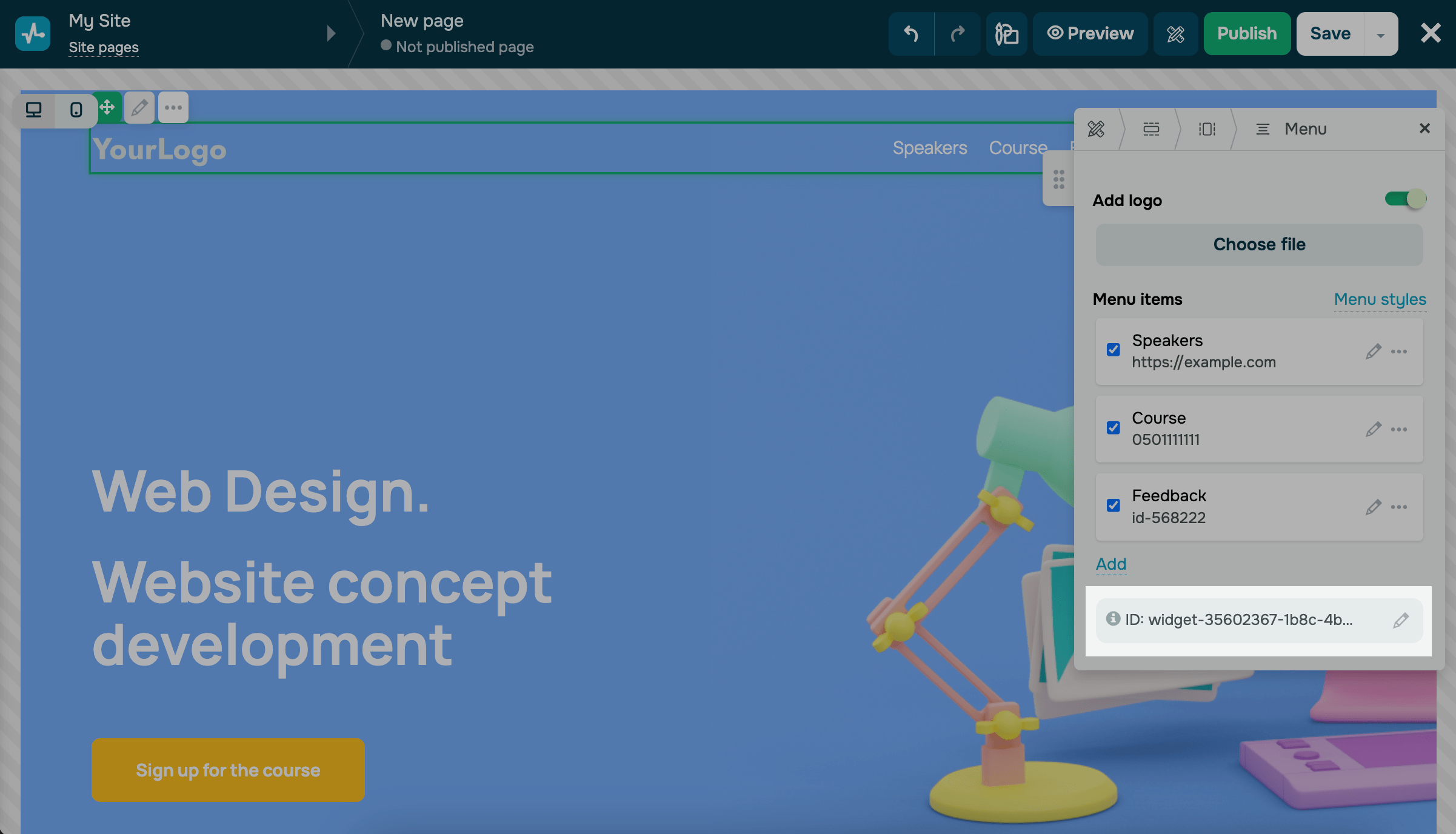The width and height of the screenshot is (1456, 834).
Task: Click the Choose file button
Action: 1259,244
